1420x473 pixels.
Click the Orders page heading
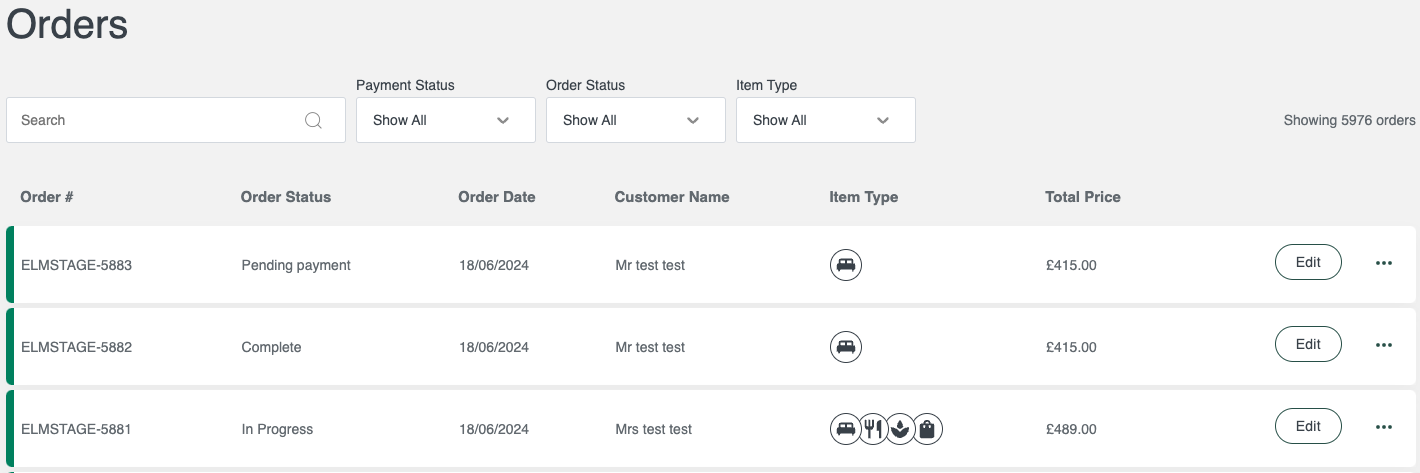(67, 24)
